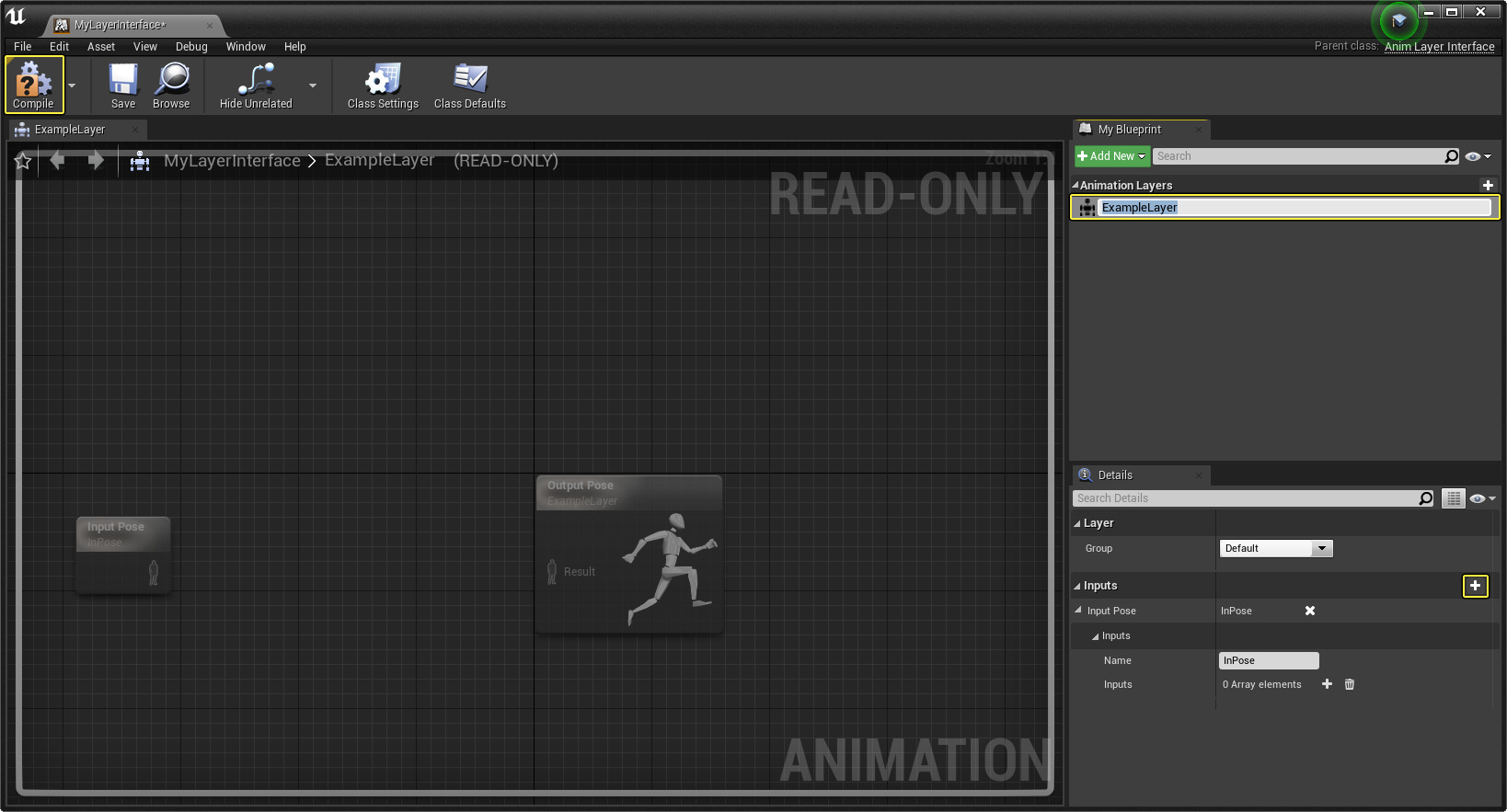The width and height of the screenshot is (1507, 812).
Task: Open the Compile options dropdown arrow
Action: click(x=72, y=86)
